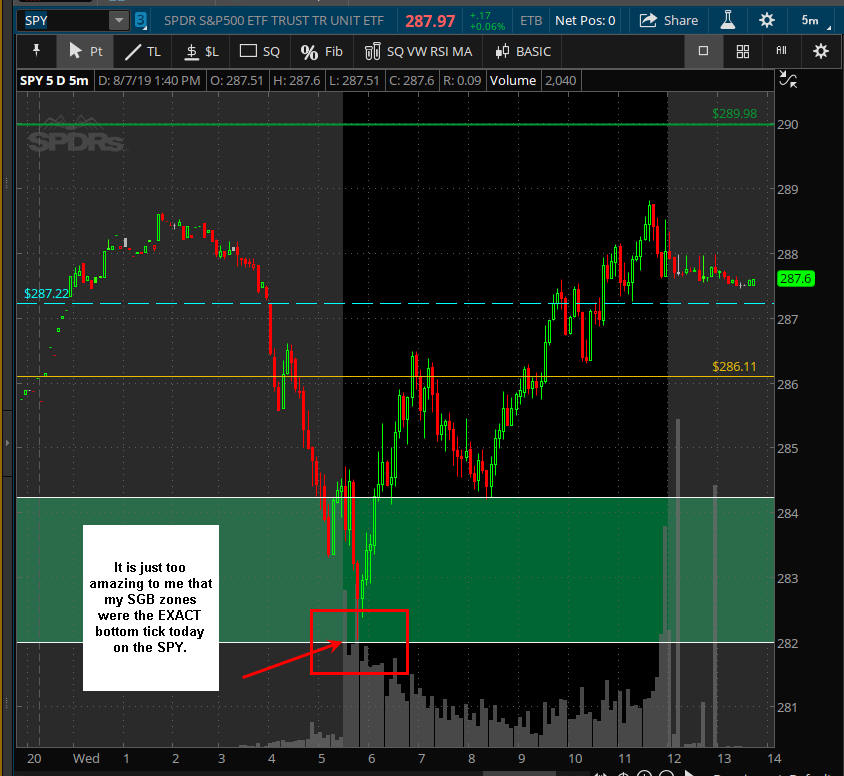Click the L: 287.51 low value

click(x=354, y=81)
